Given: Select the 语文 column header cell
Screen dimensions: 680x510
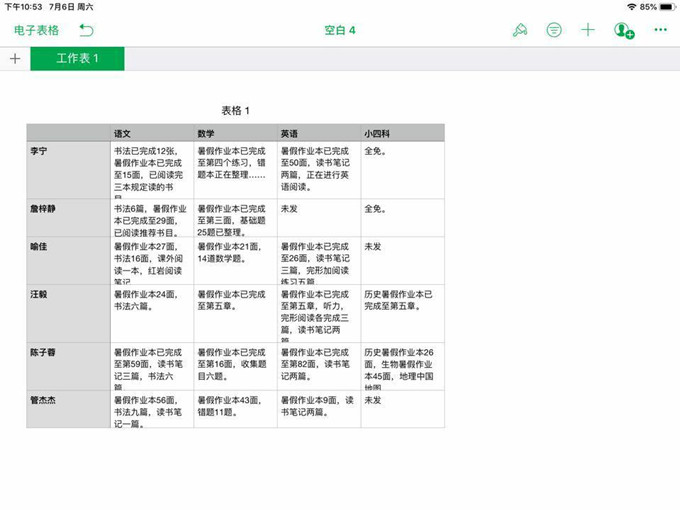Looking at the screenshot, I should coord(152,133).
